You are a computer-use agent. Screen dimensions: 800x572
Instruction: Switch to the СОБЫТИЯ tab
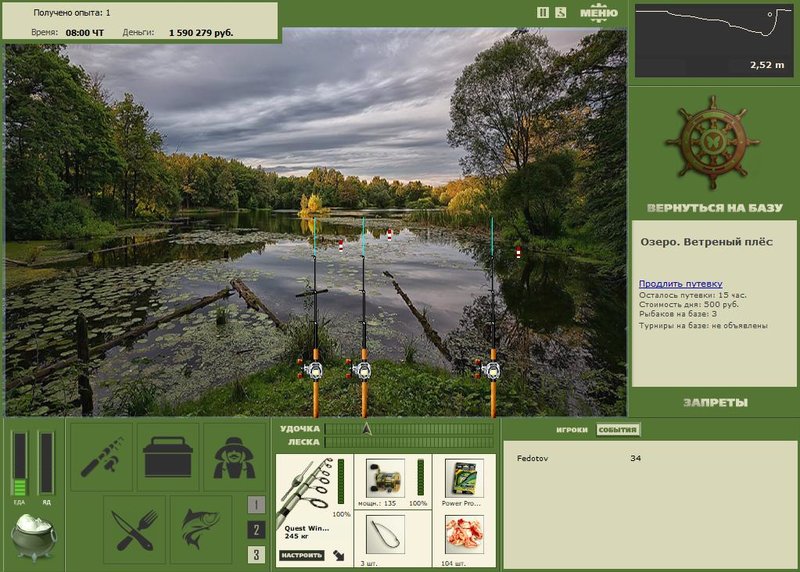coord(617,430)
